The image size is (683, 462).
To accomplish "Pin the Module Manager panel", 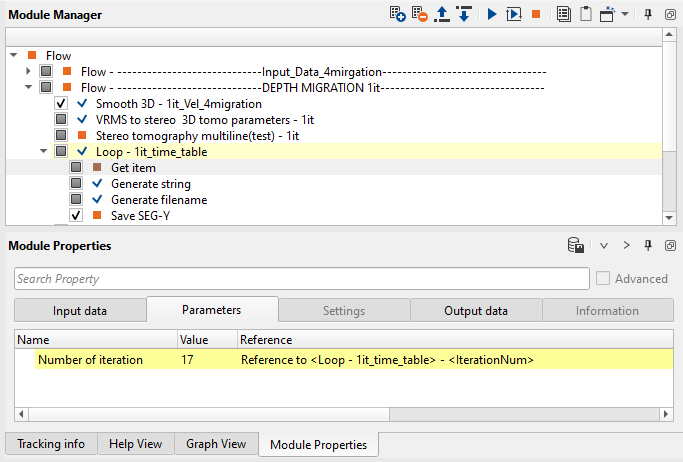I will pyautogui.click(x=649, y=15).
